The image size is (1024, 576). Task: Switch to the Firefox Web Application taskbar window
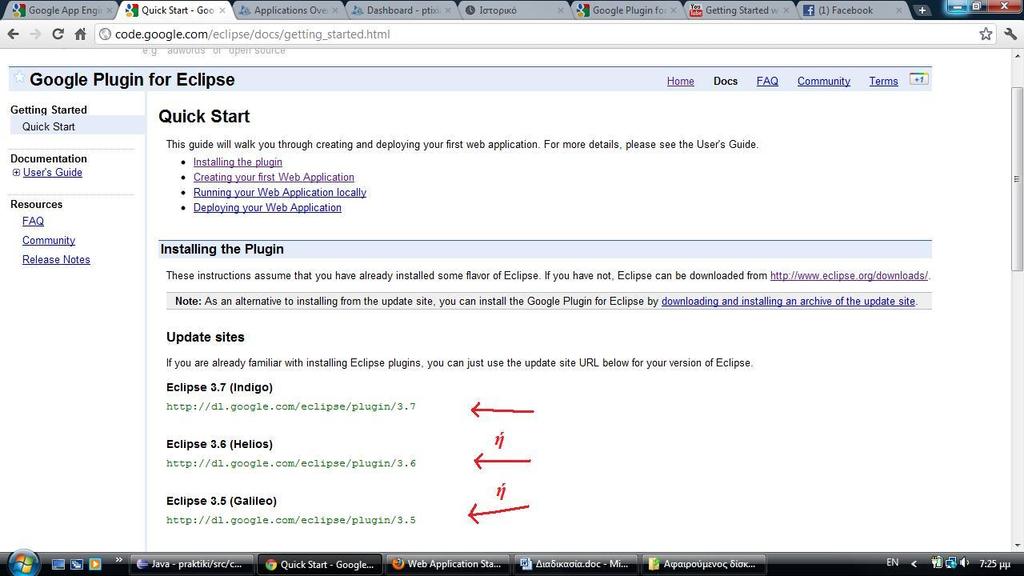448,564
